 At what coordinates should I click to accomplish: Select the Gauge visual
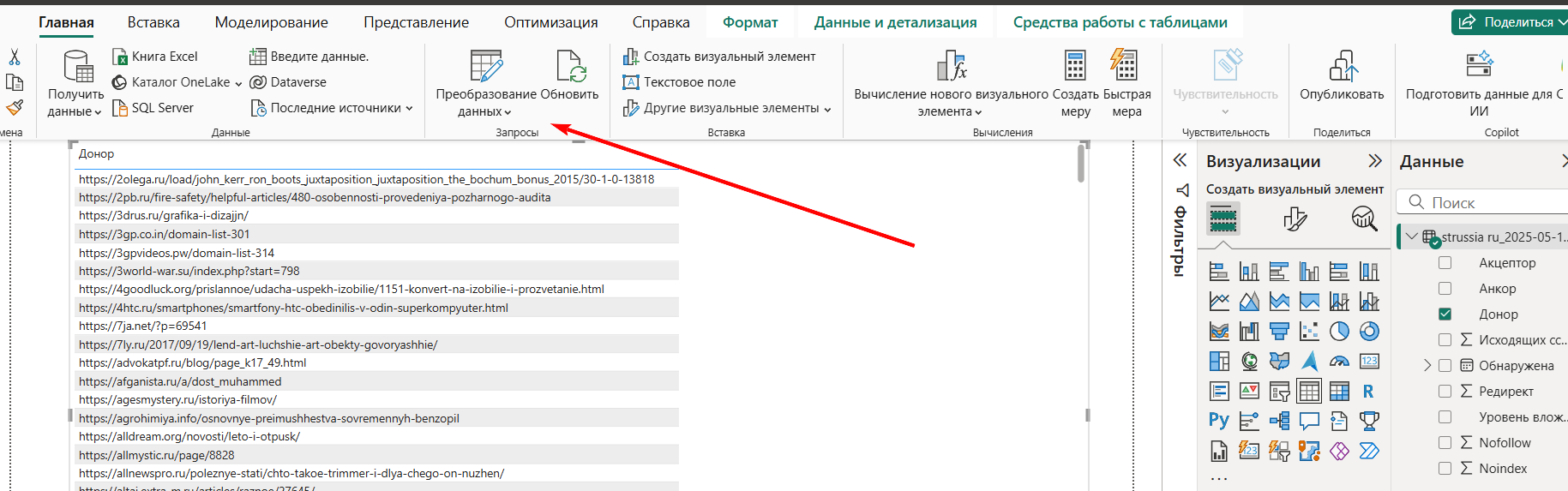1339,362
